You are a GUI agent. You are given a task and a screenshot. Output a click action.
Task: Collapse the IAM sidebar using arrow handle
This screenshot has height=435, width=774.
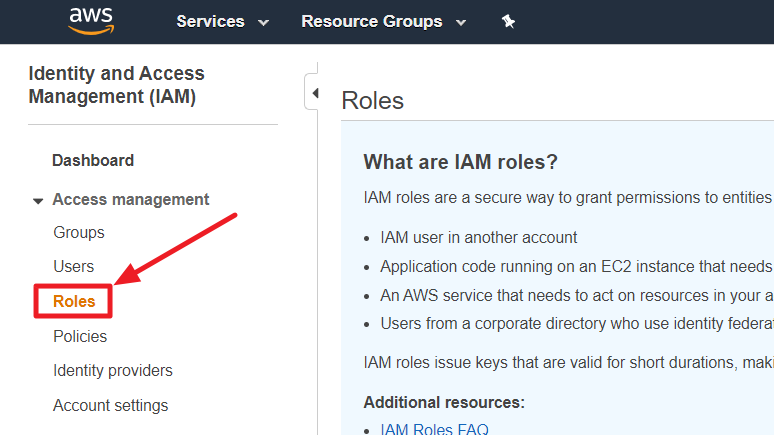[x=314, y=94]
